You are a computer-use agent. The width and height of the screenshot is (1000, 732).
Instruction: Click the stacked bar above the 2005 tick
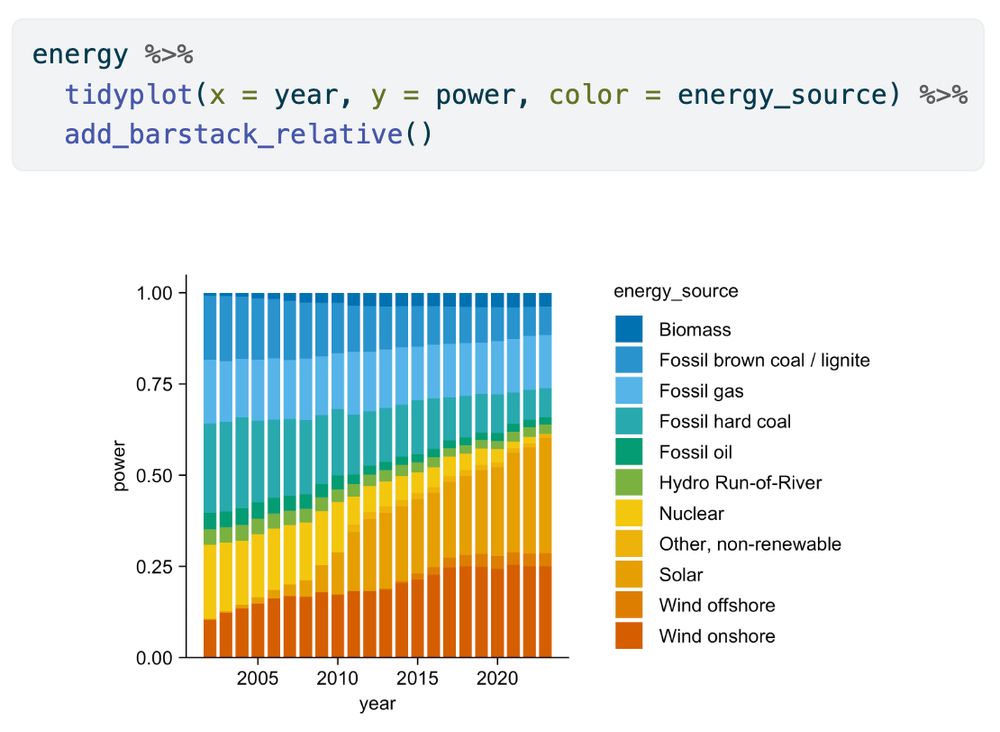pyautogui.click(x=258, y=475)
